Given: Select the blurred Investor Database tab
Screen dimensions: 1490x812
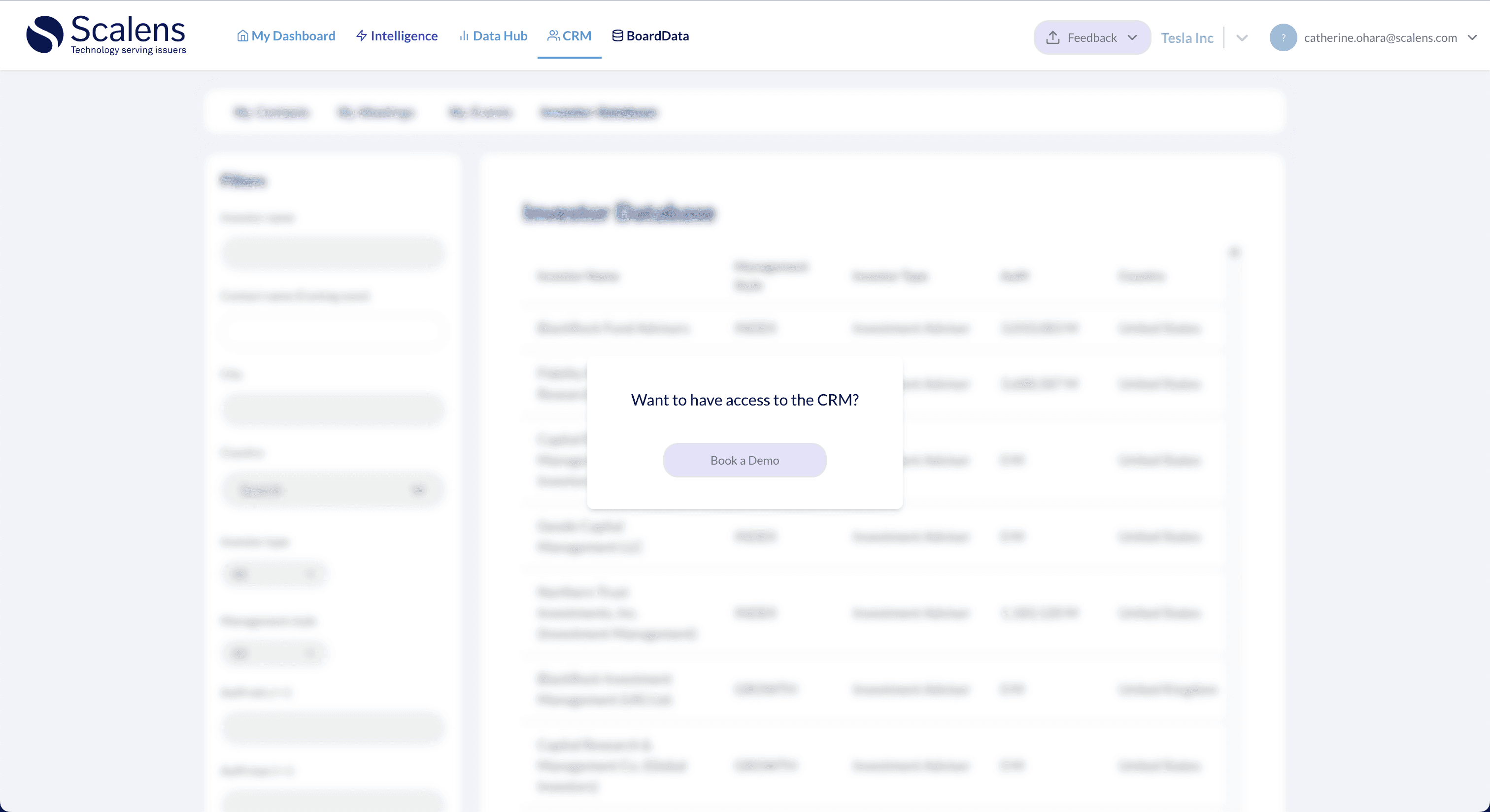Looking at the screenshot, I should [x=599, y=112].
